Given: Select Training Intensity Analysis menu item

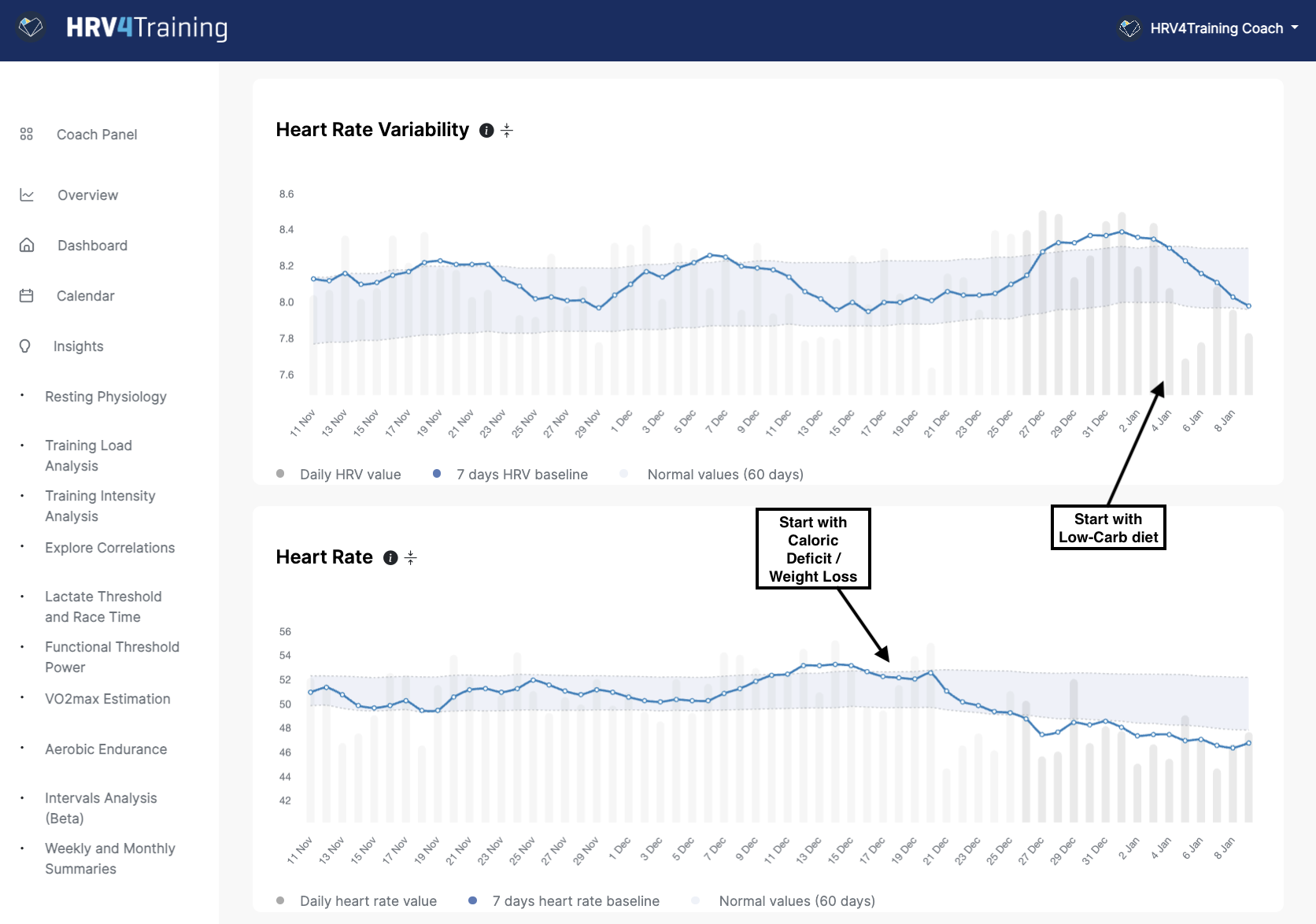Looking at the screenshot, I should [x=100, y=506].
